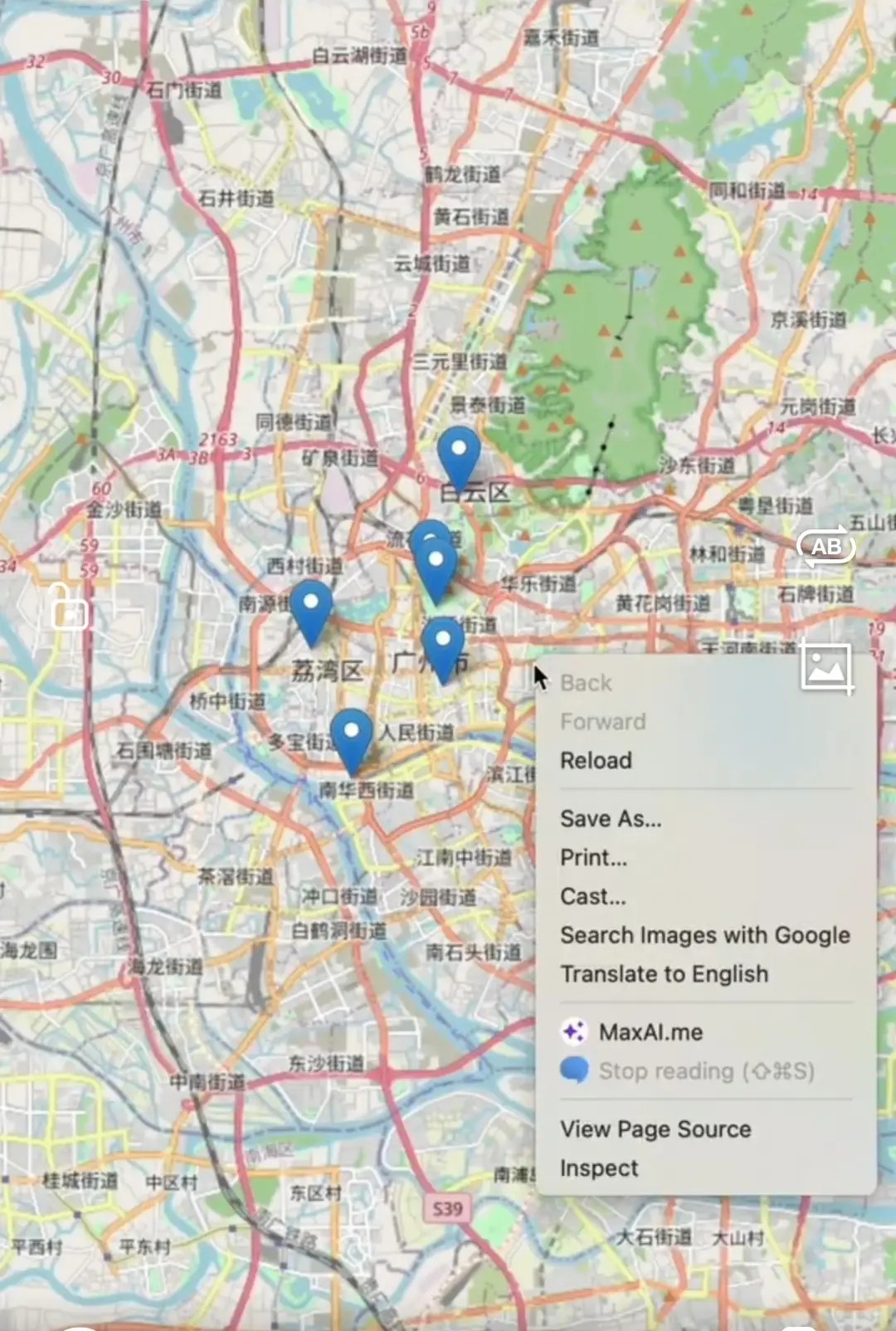The height and width of the screenshot is (1331, 896).
Task: Toggle the screen lock icon
Action: click(x=69, y=607)
